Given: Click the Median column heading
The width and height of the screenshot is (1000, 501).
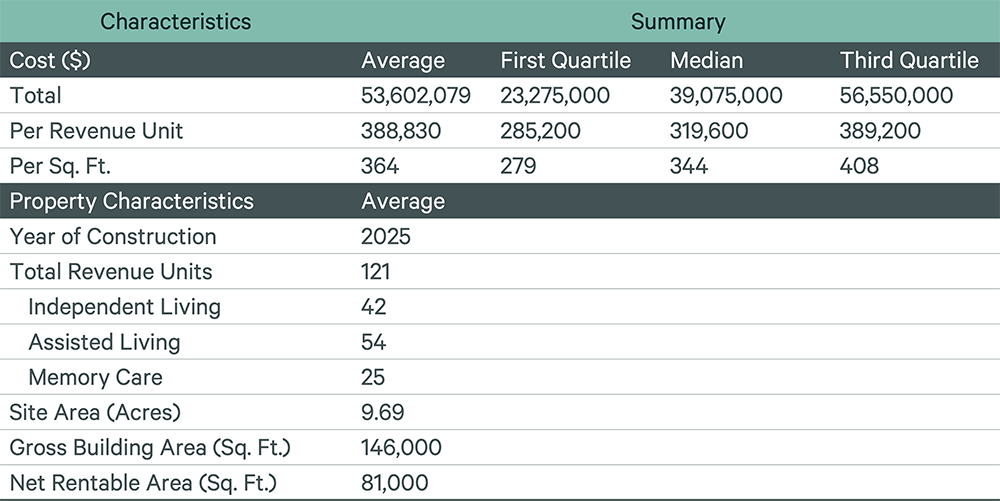Looking at the screenshot, I should click(x=706, y=61).
